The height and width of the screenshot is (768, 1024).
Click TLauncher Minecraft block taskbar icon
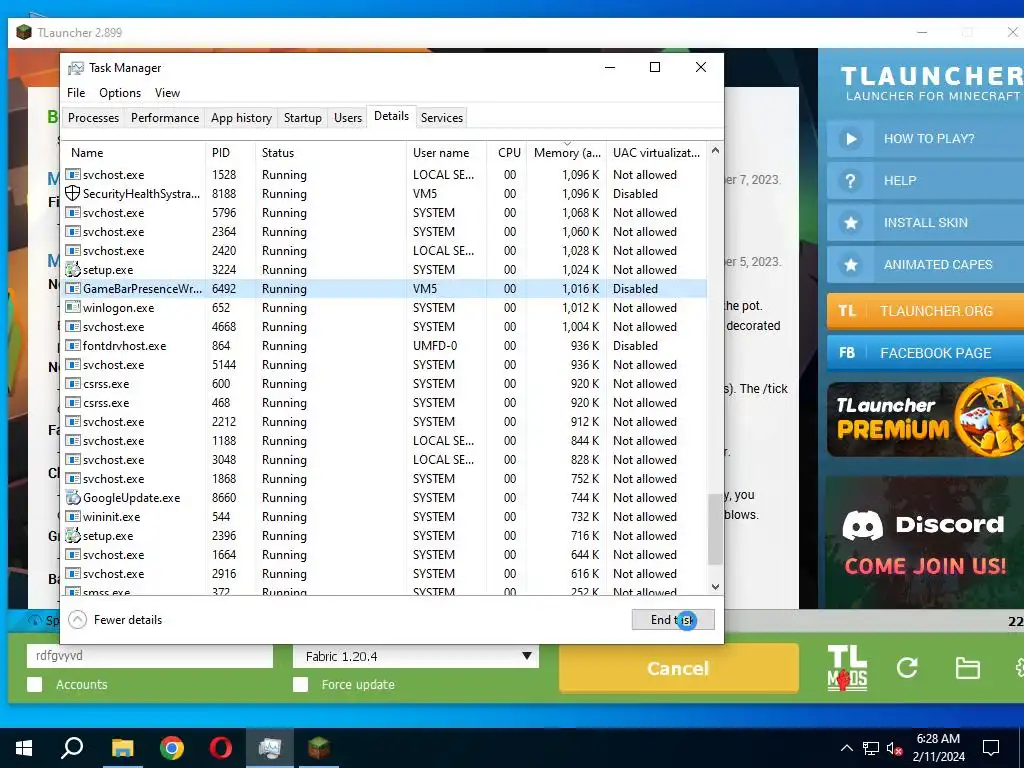coord(319,748)
